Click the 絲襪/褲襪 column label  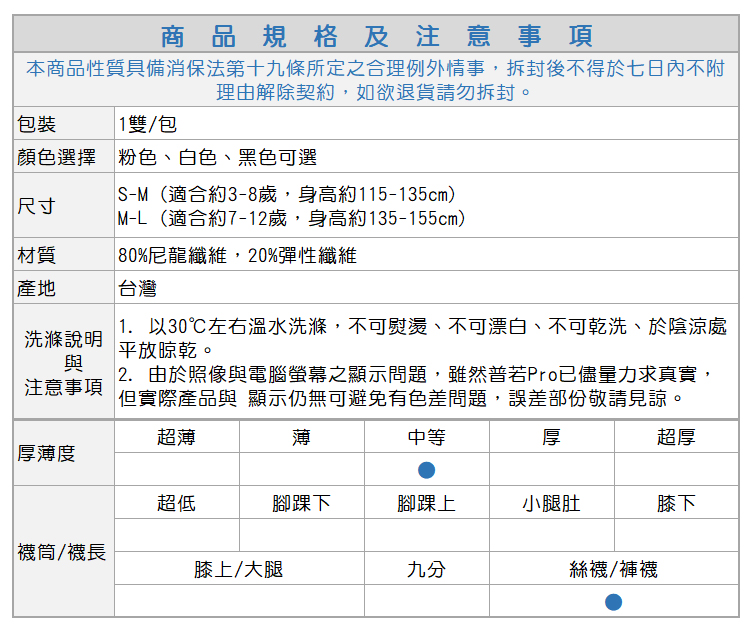coord(614,569)
